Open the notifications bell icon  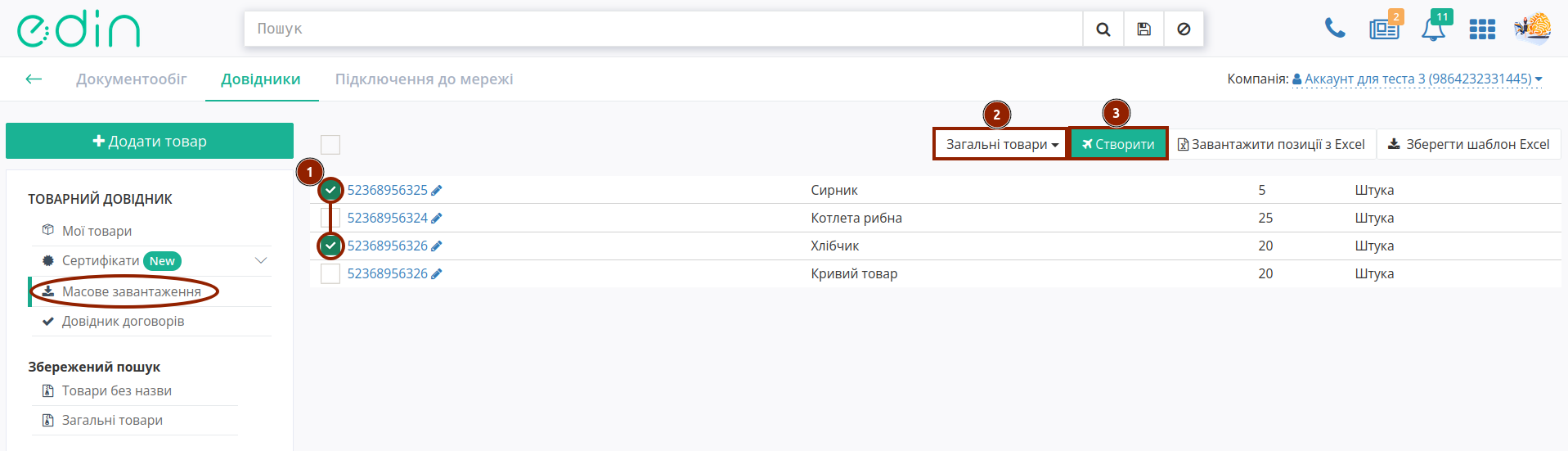(1433, 29)
